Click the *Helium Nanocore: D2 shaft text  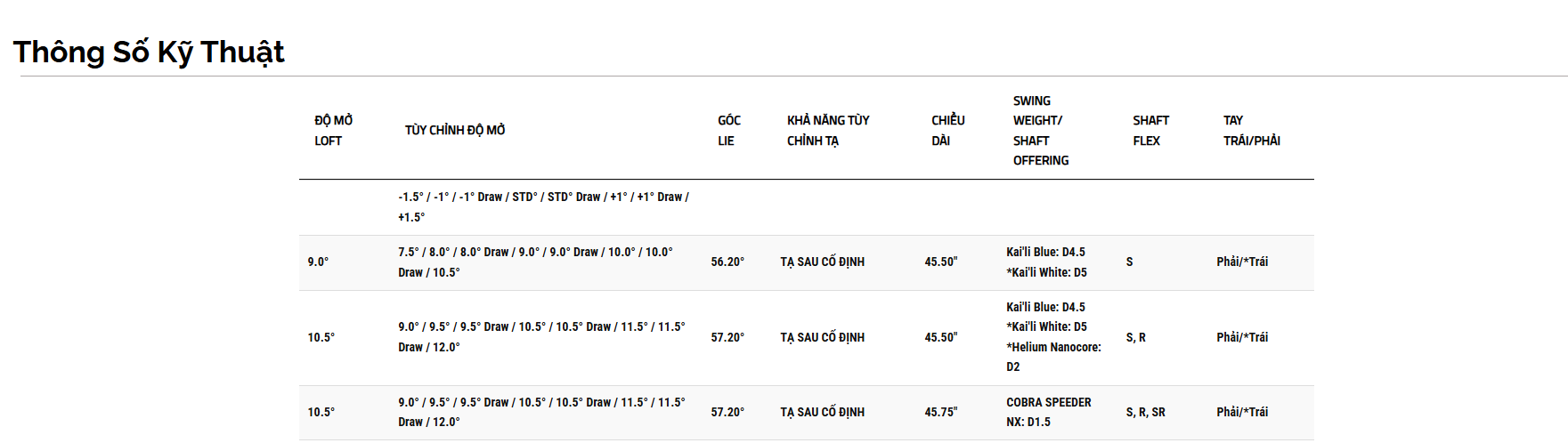(1053, 357)
